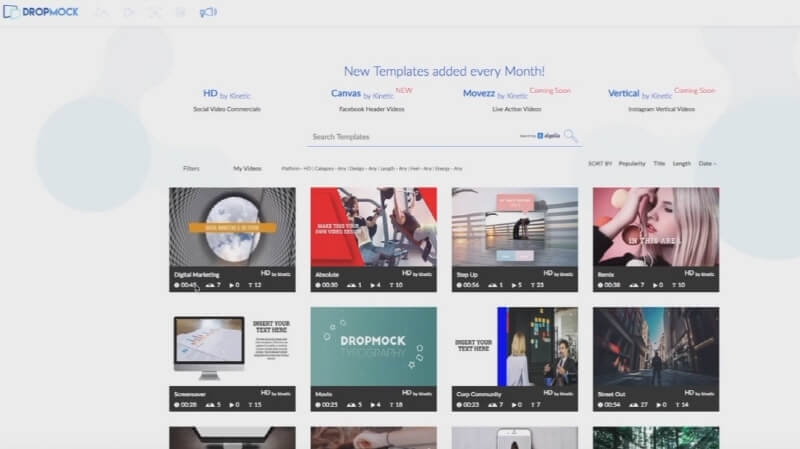The image size is (800, 449).
Task: Click the 'New Templates added every Month!' heading
Action: (x=444, y=71)
